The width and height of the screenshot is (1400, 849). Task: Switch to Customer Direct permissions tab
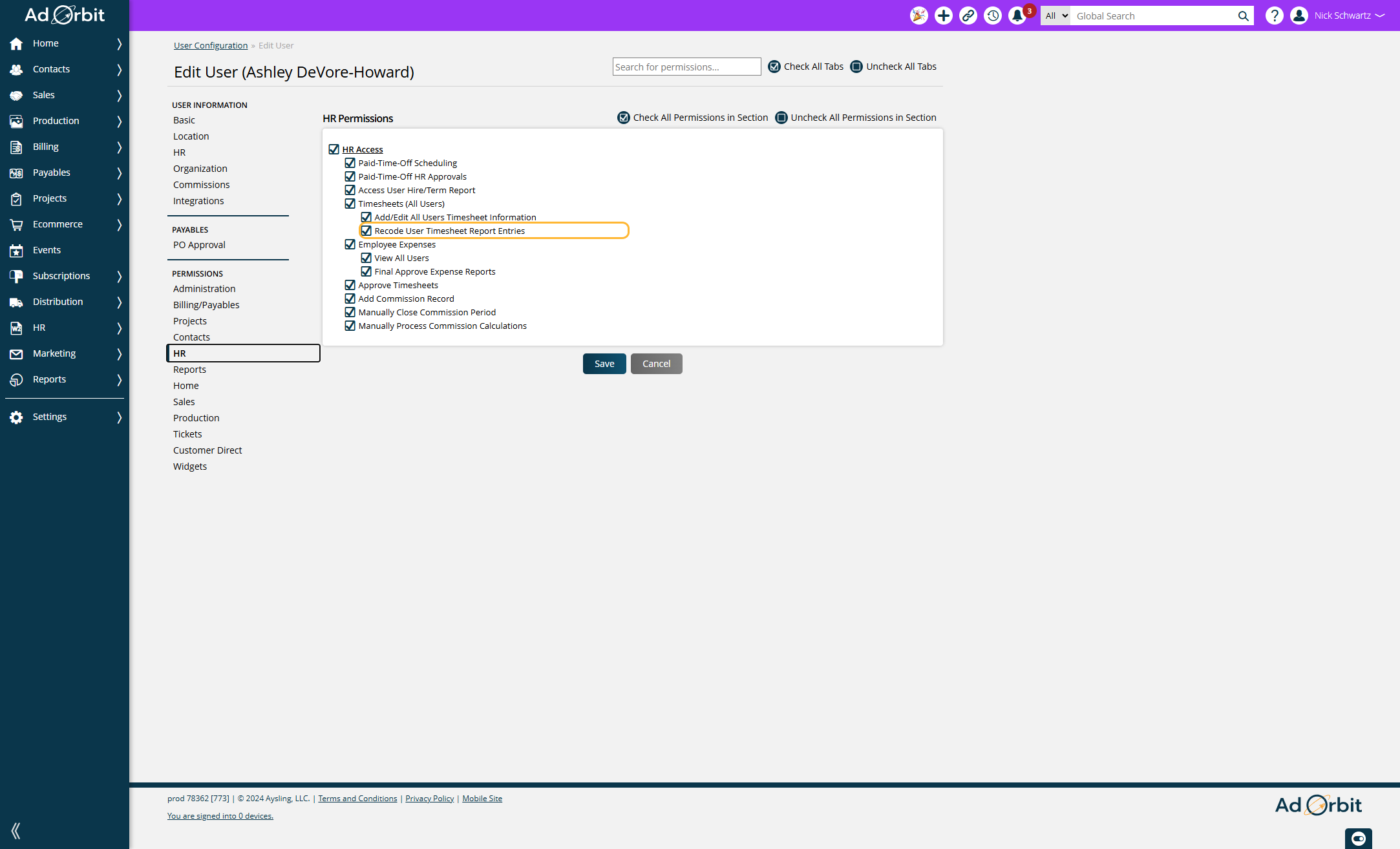pyautogui.click(x=207, y=450)
